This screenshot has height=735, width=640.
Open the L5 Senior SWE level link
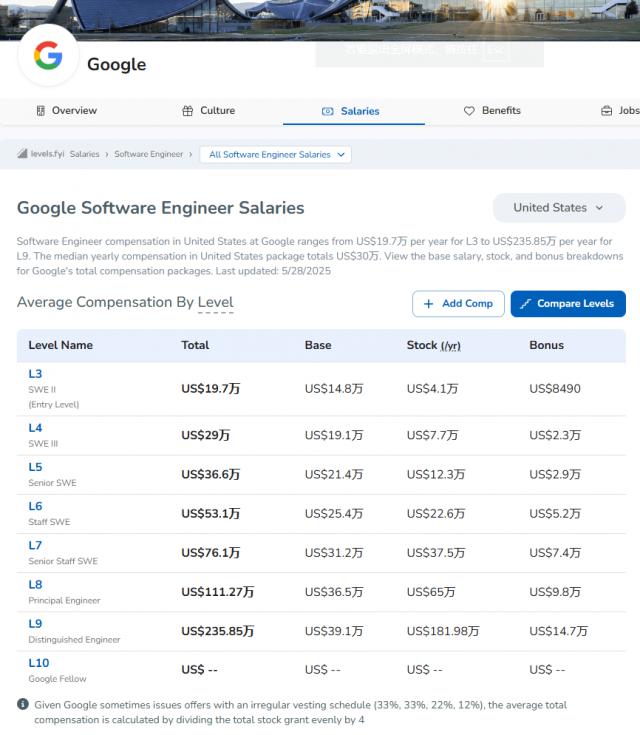click(x=35, y=467)
